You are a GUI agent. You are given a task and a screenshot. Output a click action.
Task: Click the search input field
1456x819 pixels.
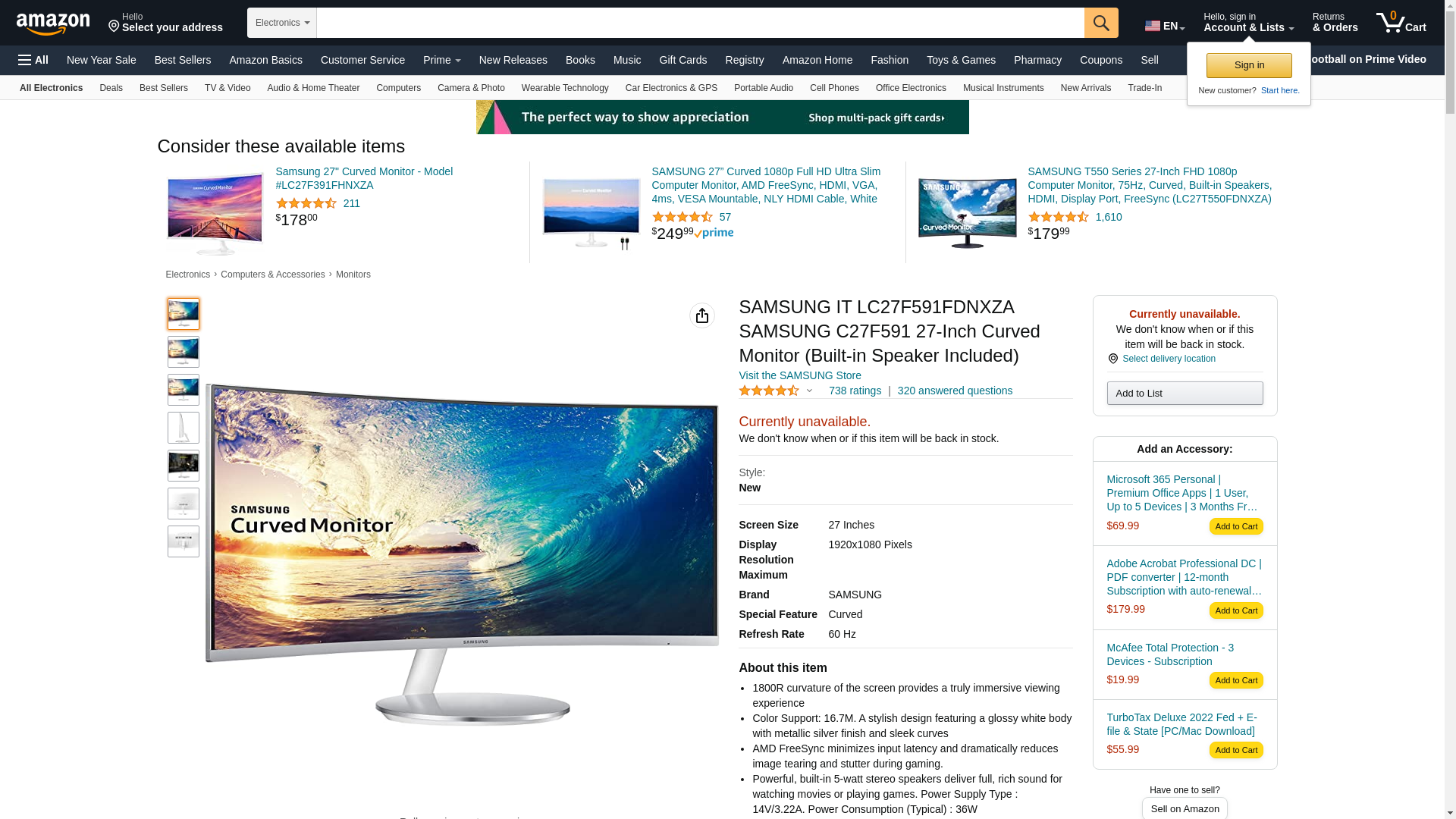[700, 23]
